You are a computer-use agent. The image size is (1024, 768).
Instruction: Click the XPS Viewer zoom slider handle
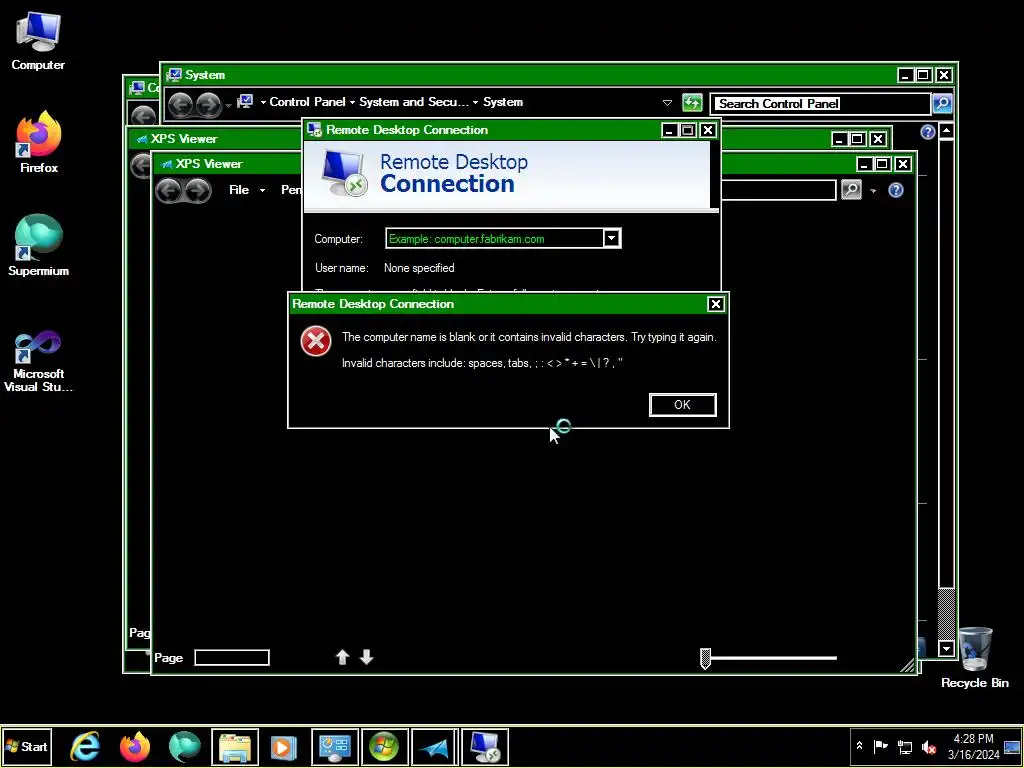(x=705, y=658)
